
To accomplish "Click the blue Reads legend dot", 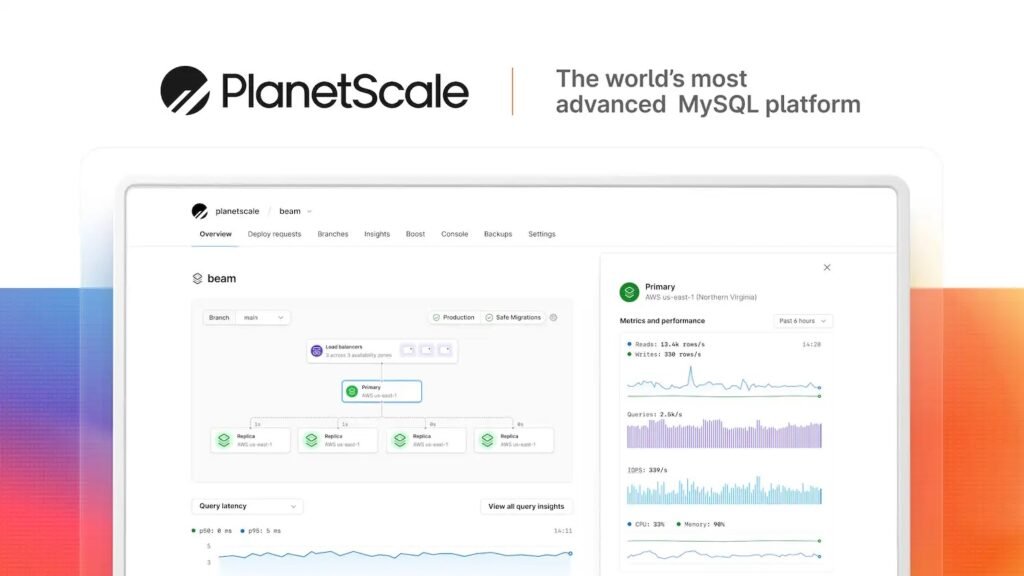I will (x=628, y=345).
